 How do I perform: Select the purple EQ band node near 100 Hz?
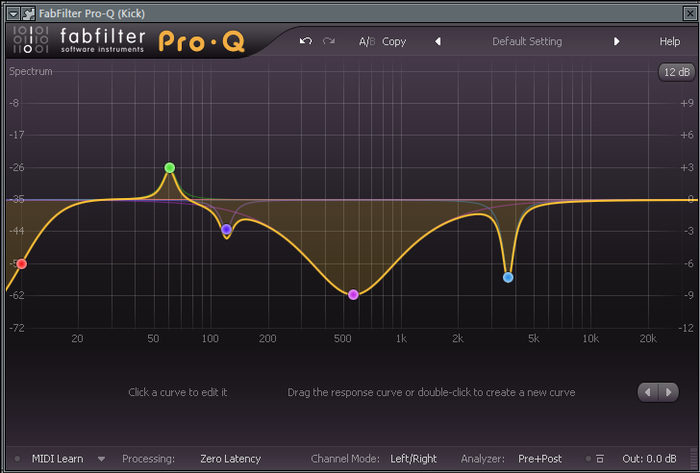click(x=226, y=229)
